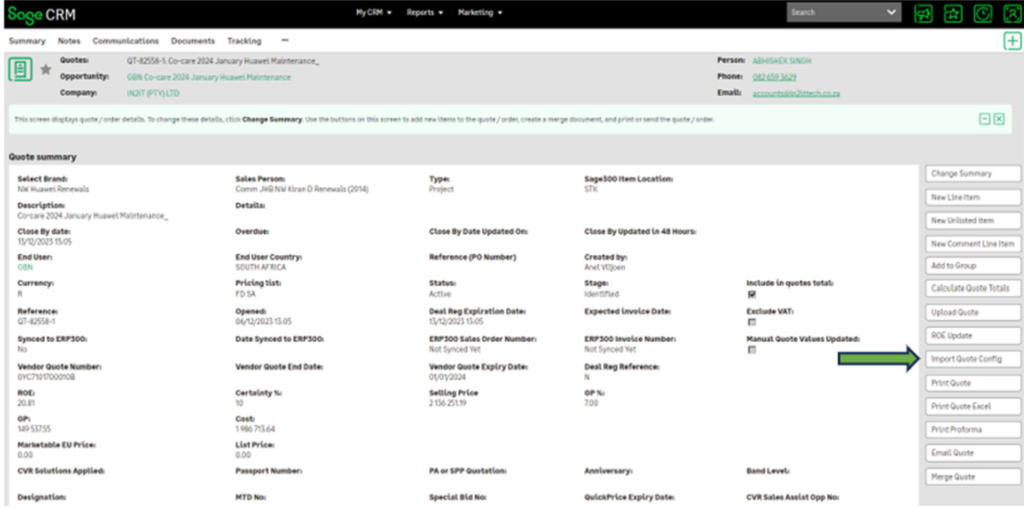
Task: Check Manual Quote Values Updated box
Action: 752,350
